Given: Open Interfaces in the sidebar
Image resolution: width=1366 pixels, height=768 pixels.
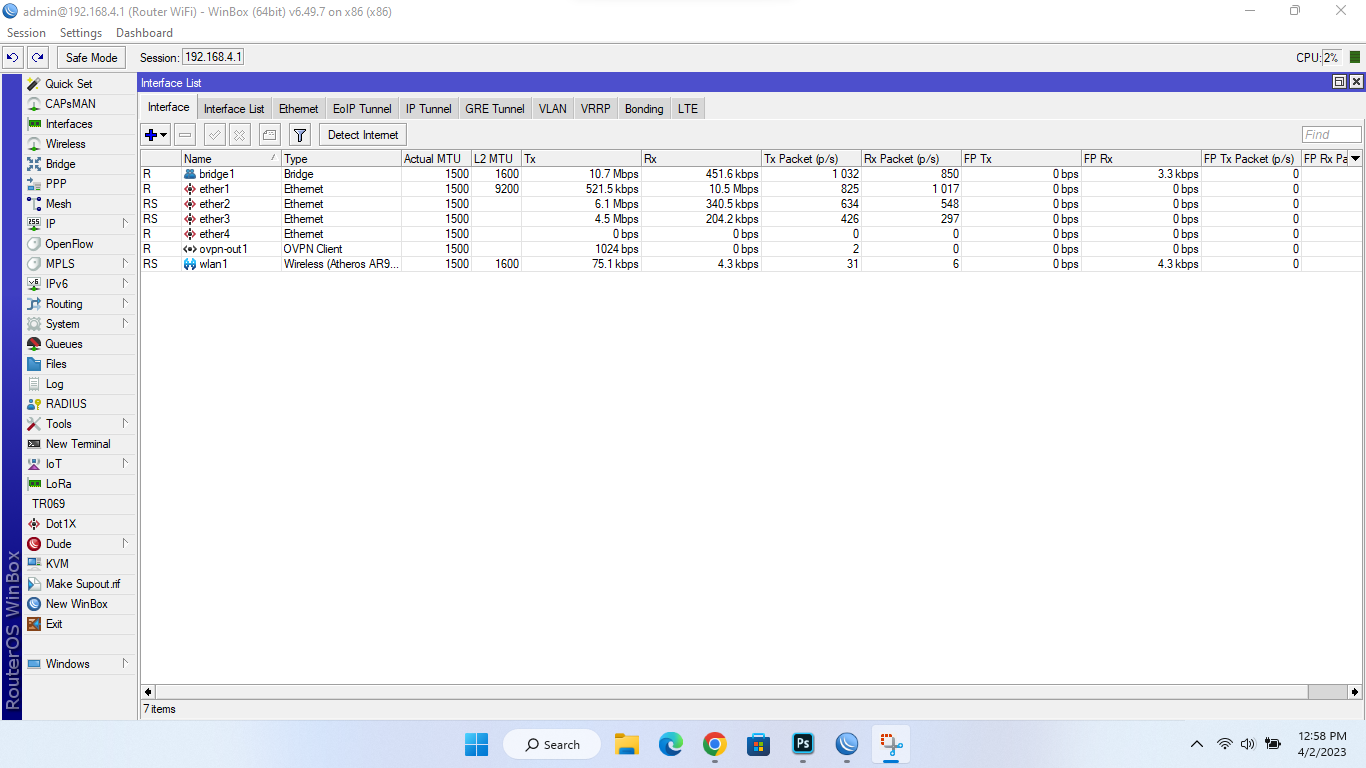Looking at the screenshot, I should pyautogui.click(x=80, y=124).
